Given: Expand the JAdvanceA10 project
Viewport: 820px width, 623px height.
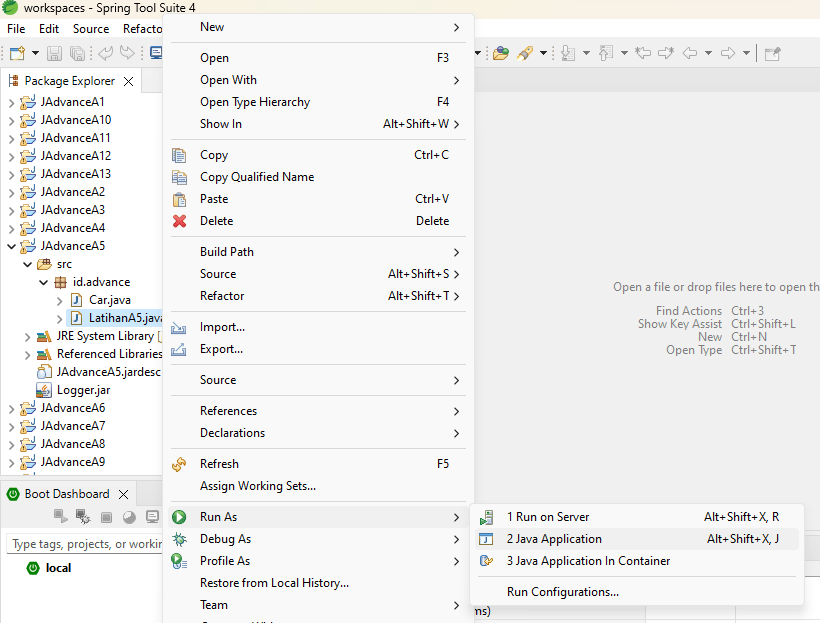Looking at the screenshot, I should pyautogui.click(x=12, y=121).
